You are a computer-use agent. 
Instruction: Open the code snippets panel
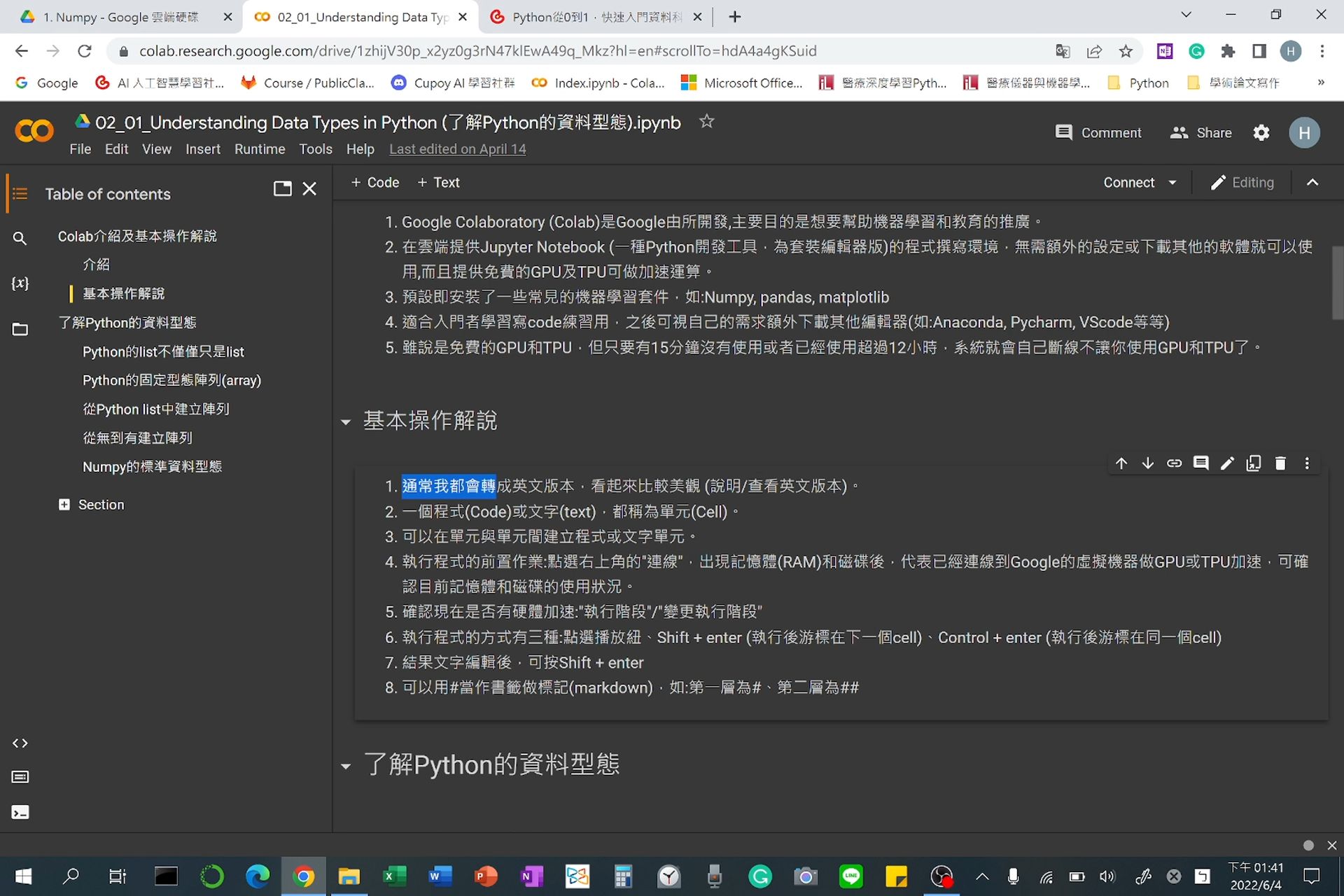(20, 743)
